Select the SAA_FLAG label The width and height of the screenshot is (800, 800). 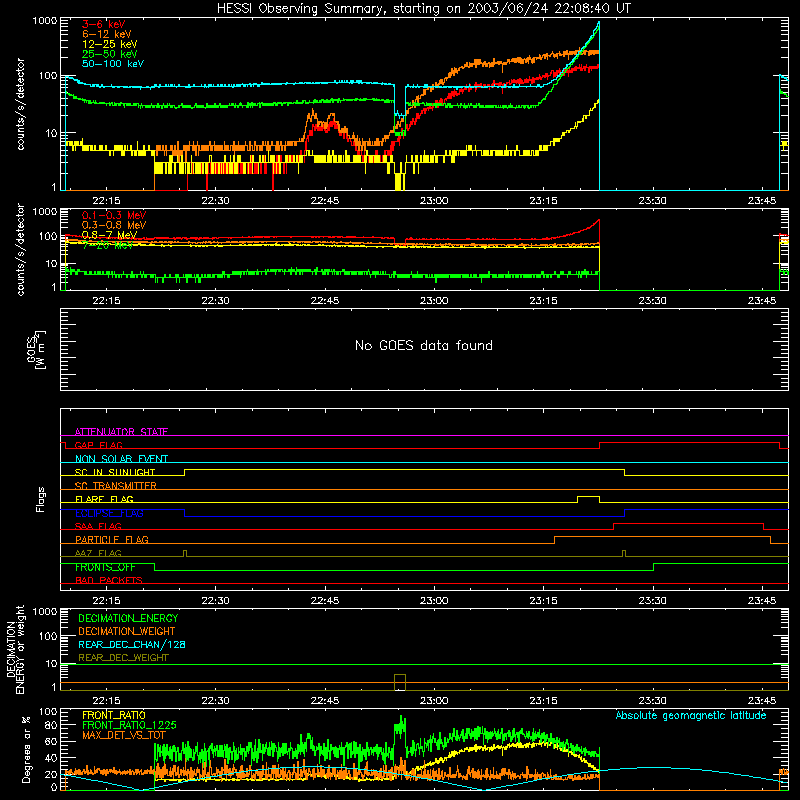tap(98, 526)
